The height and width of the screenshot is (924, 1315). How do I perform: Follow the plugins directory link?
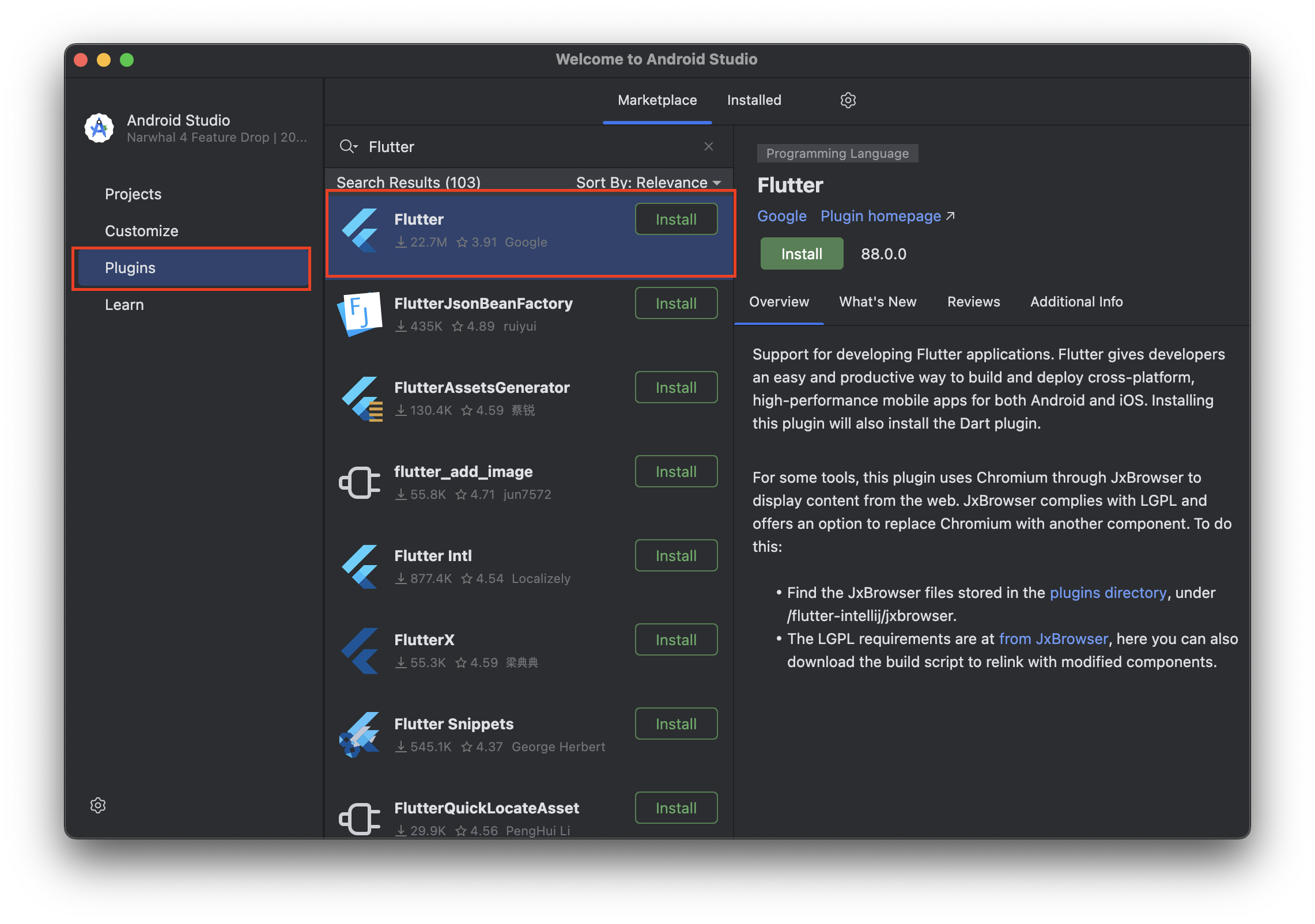tap(1108, 593)
